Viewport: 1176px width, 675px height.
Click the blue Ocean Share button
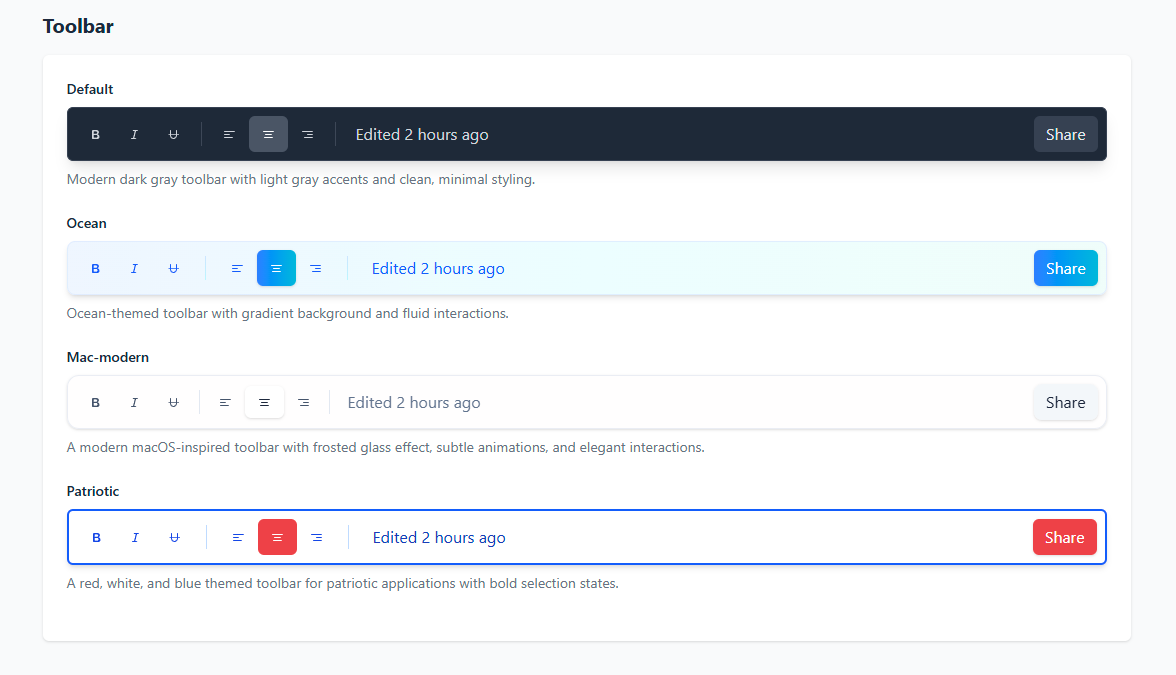pos(1066,268)
